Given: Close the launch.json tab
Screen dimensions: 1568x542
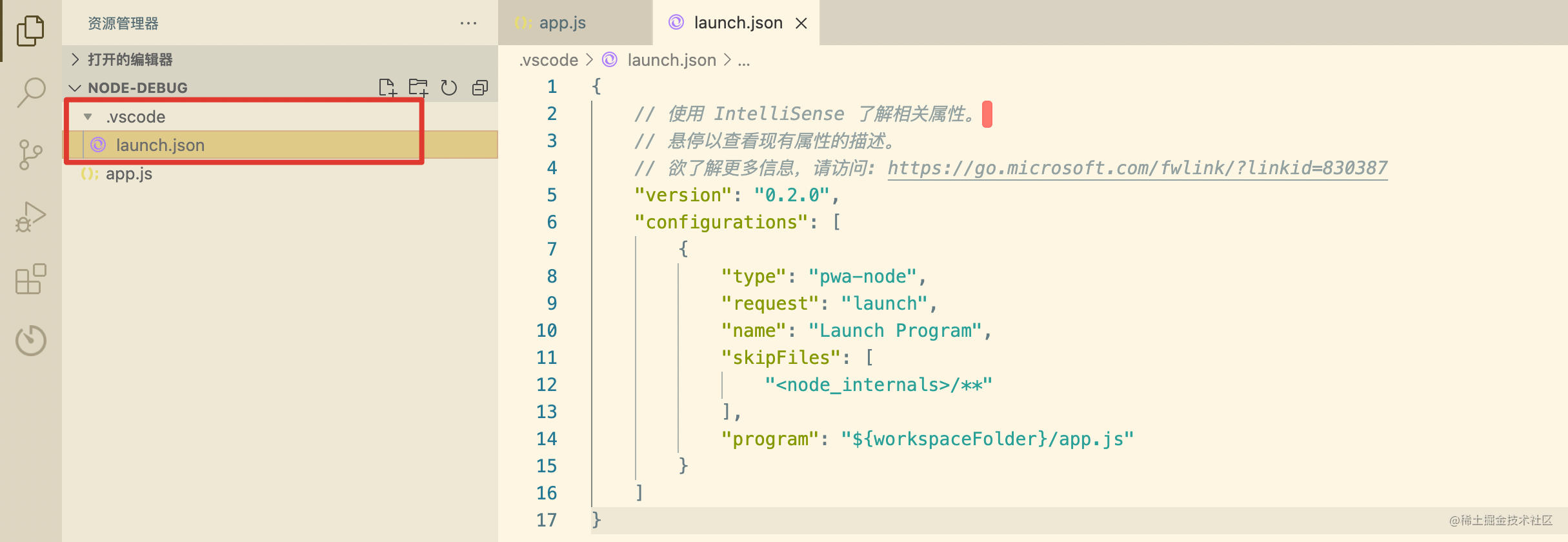Looking at the screenshot, I should (x=801, y=23).
